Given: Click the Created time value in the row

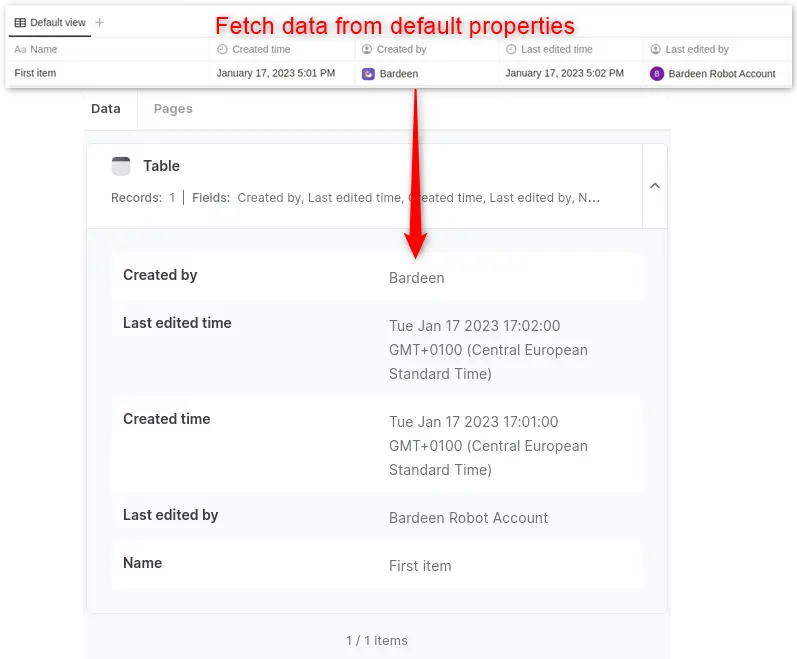Looking at the screenshot, I should [276, 74].
